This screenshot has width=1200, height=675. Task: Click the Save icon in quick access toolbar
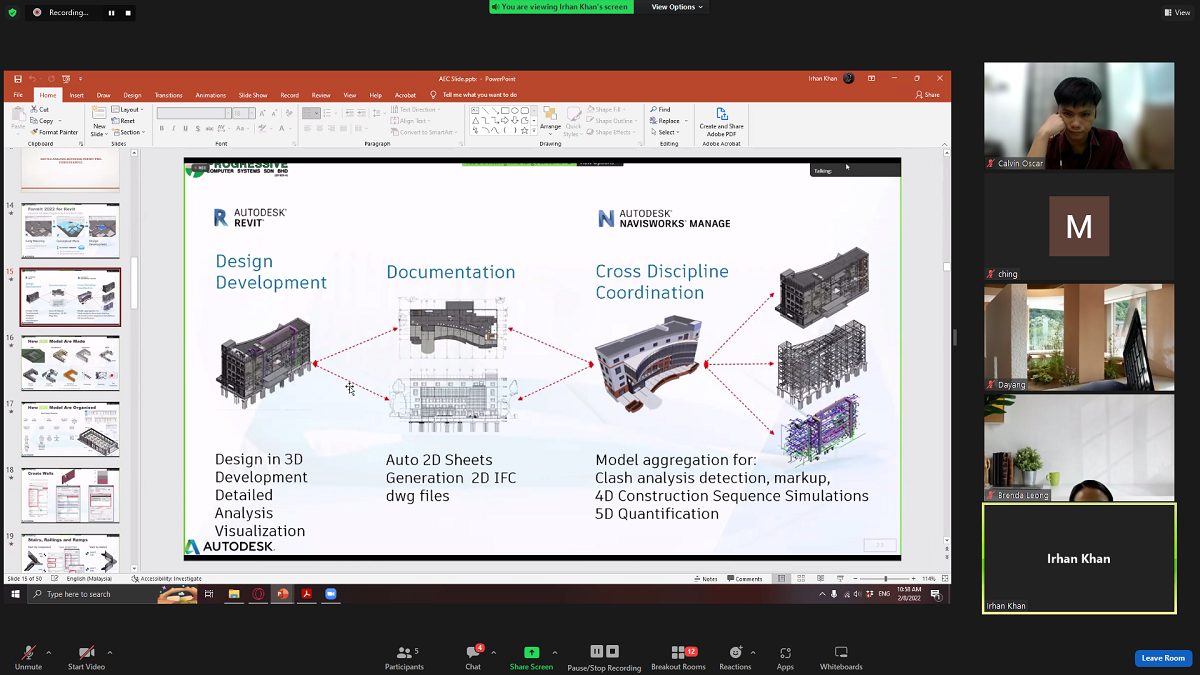coord(16,78)
